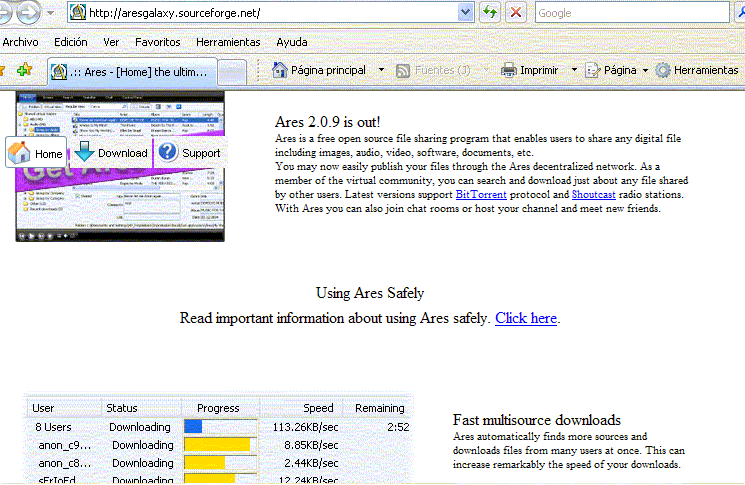Click the User column header
Screen dimensions: 745x485
tap(43, 408)
